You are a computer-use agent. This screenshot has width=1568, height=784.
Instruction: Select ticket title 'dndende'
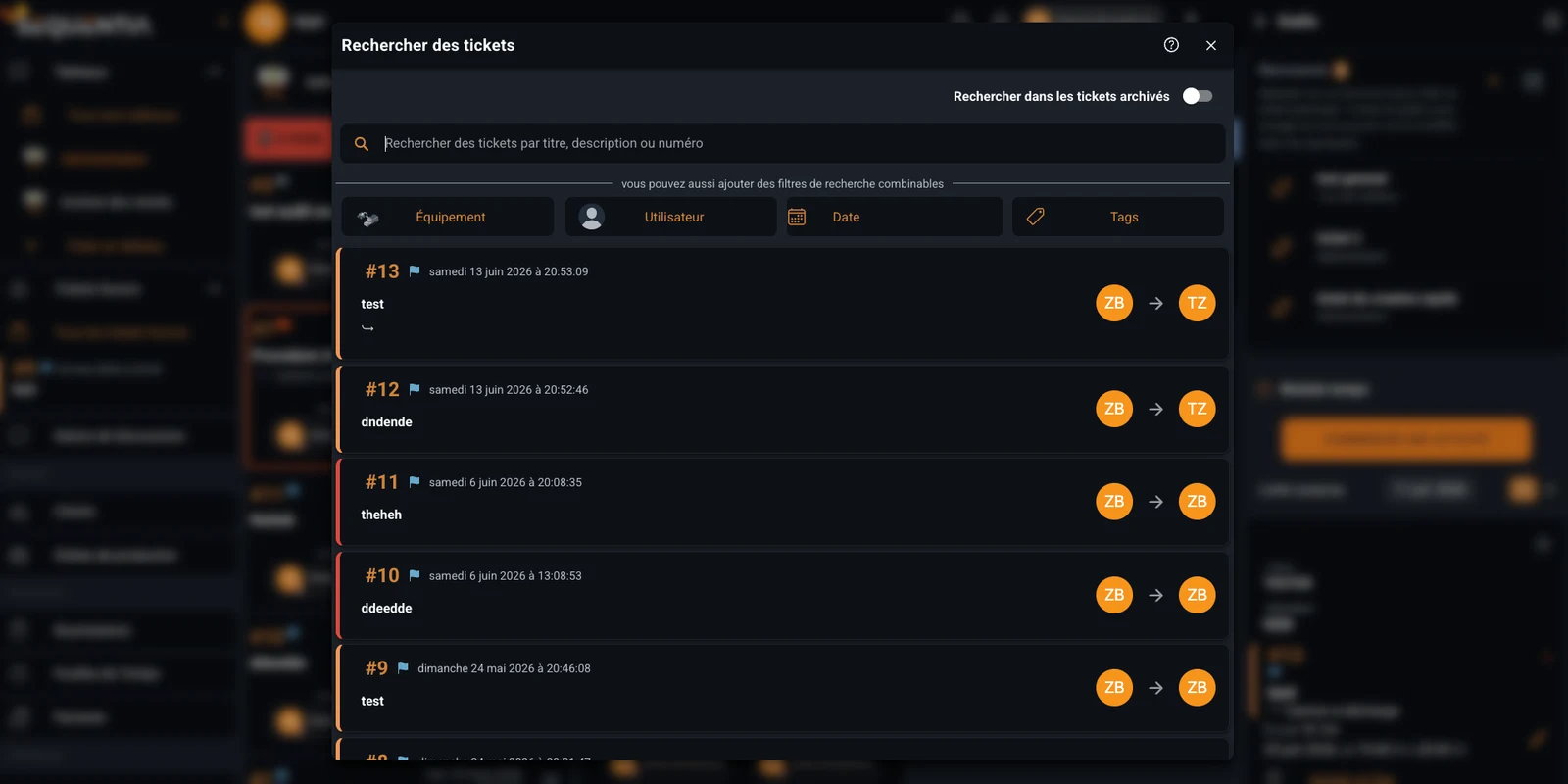pos(386,422)
